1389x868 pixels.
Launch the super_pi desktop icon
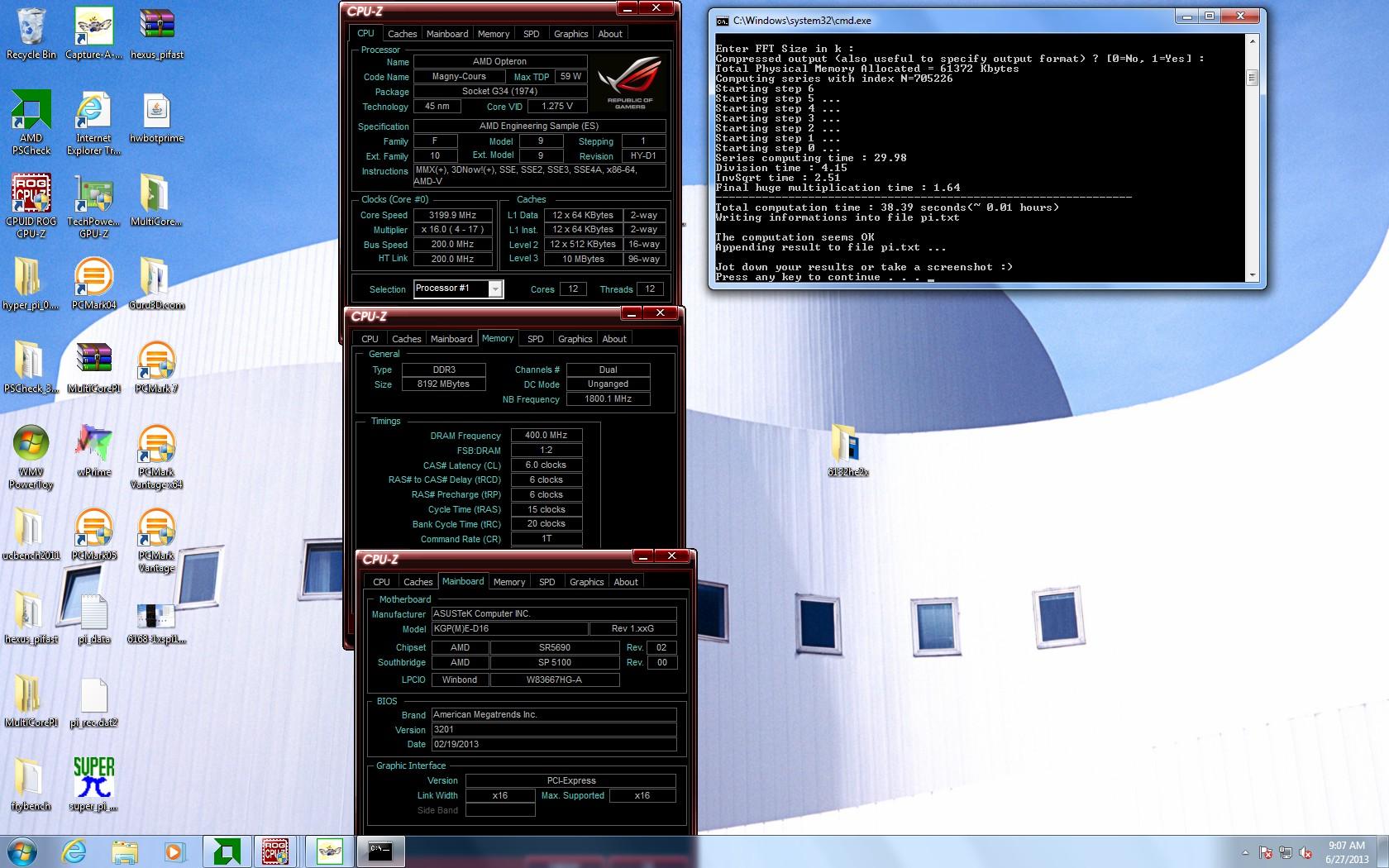[93, 785]
